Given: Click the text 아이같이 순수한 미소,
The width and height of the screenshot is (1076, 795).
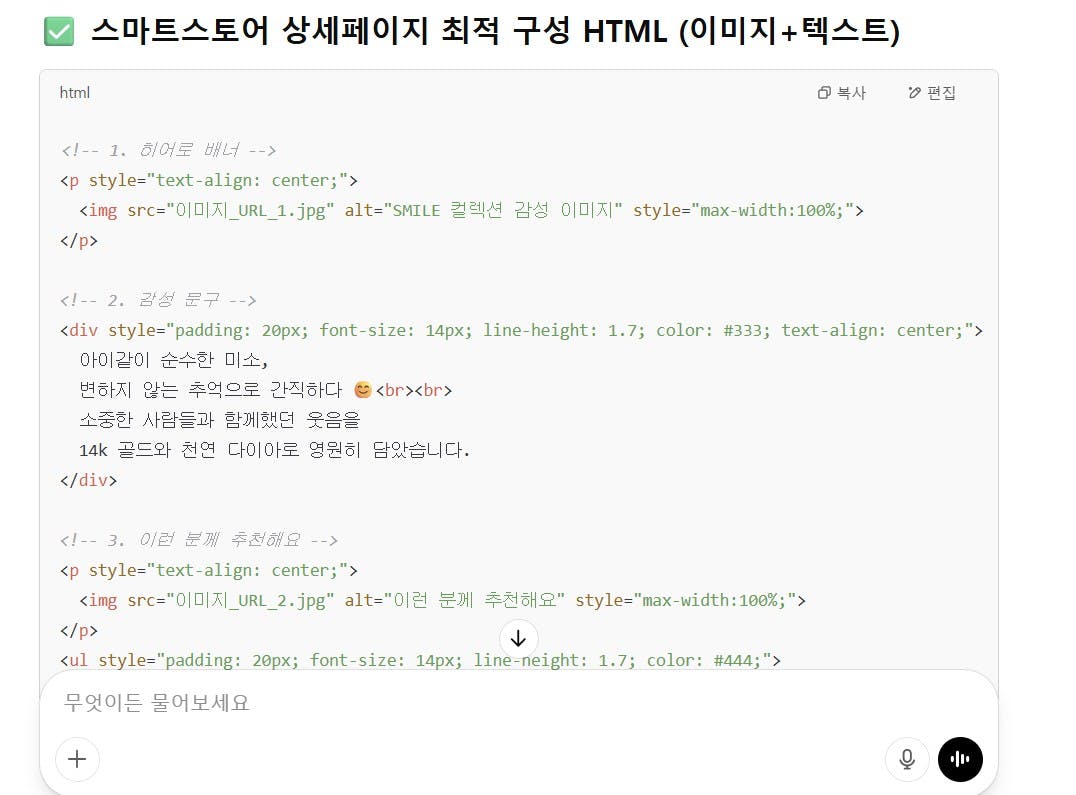Looking at the screenshot, I should (x=174, y=360).
